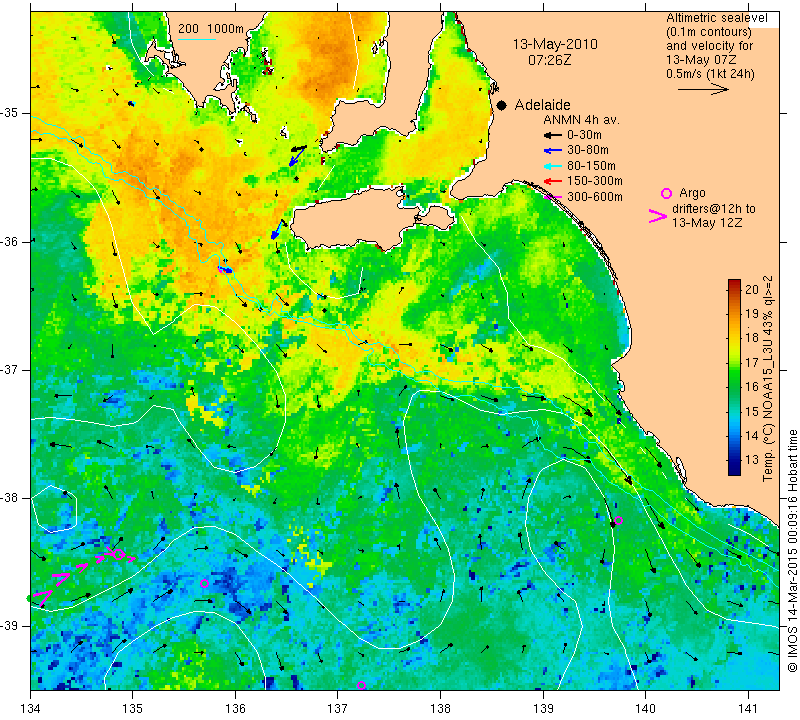Click the 200 1000m bathymetry legend label

[211, 29]
